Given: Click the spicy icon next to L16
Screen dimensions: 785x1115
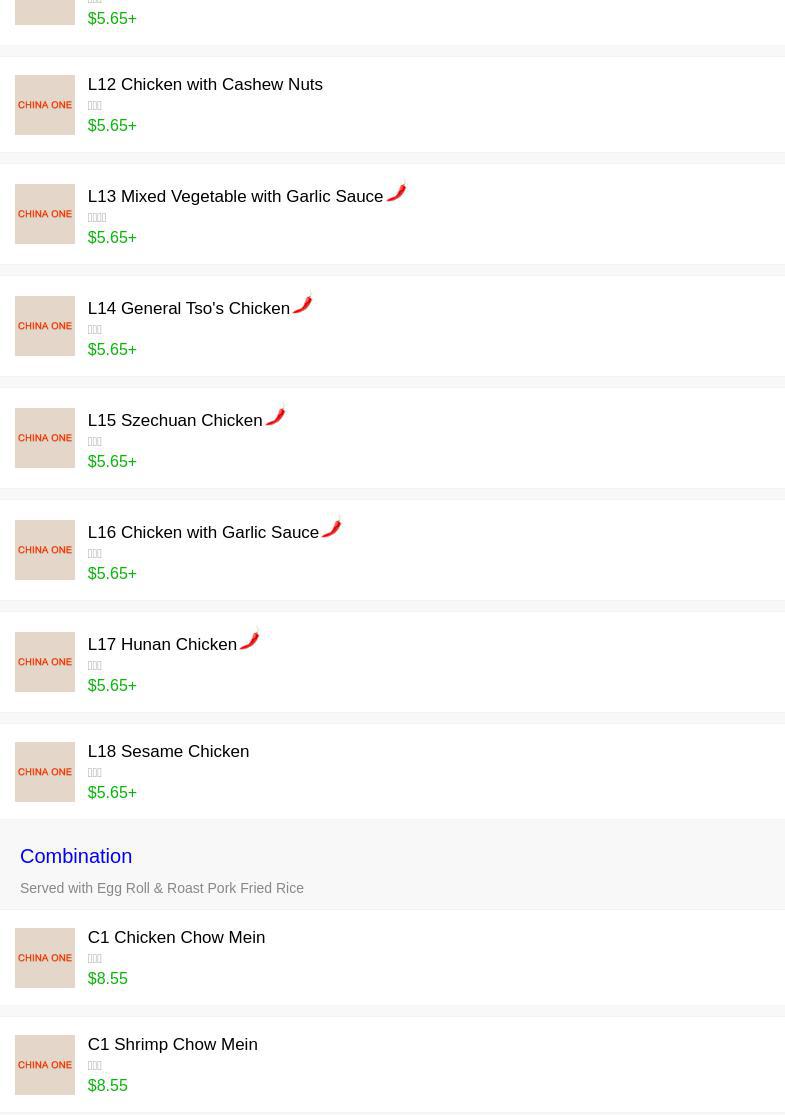Looking at the screenshot, I should tap(331, 527).
